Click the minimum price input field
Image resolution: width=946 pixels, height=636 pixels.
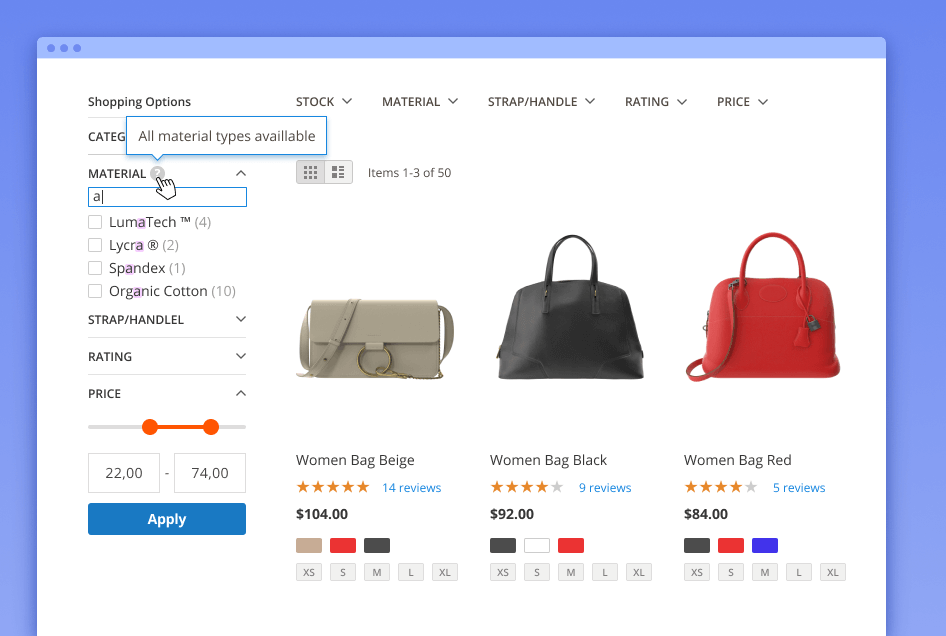click(124, 473)
